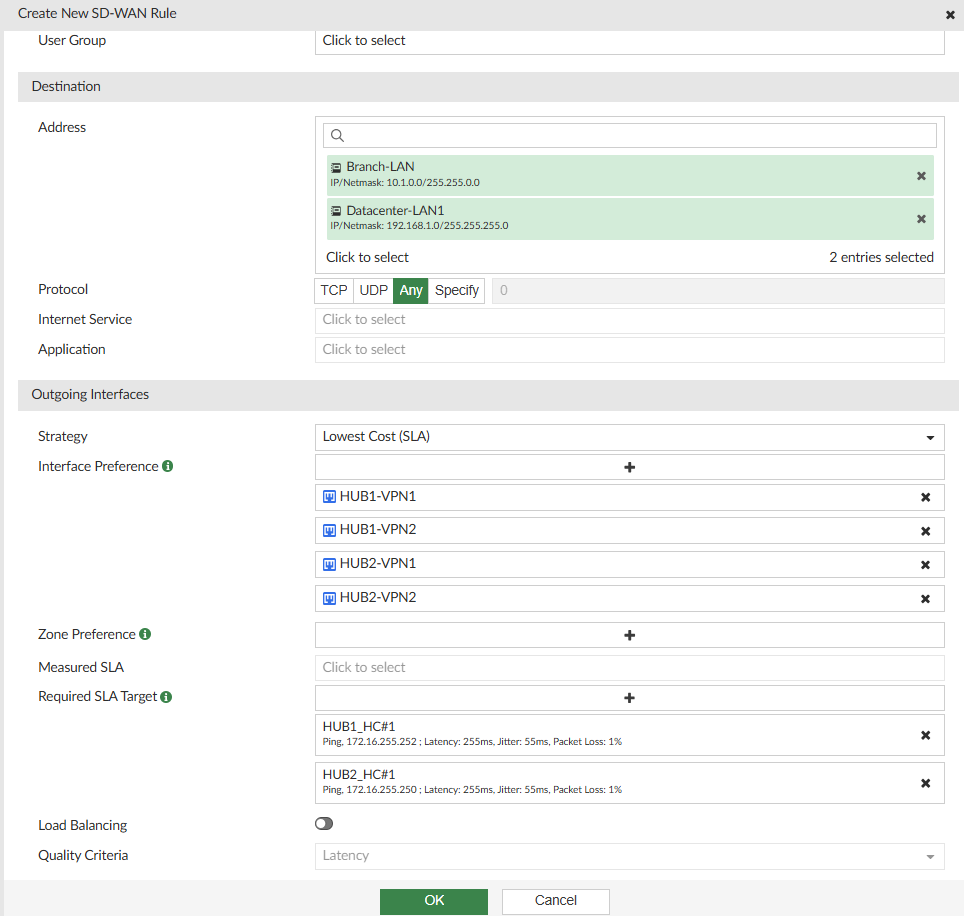The width and height of the screenshot is (964, 916).
Task: Open the Internet Service selector
Action: [x=630, y=320]
